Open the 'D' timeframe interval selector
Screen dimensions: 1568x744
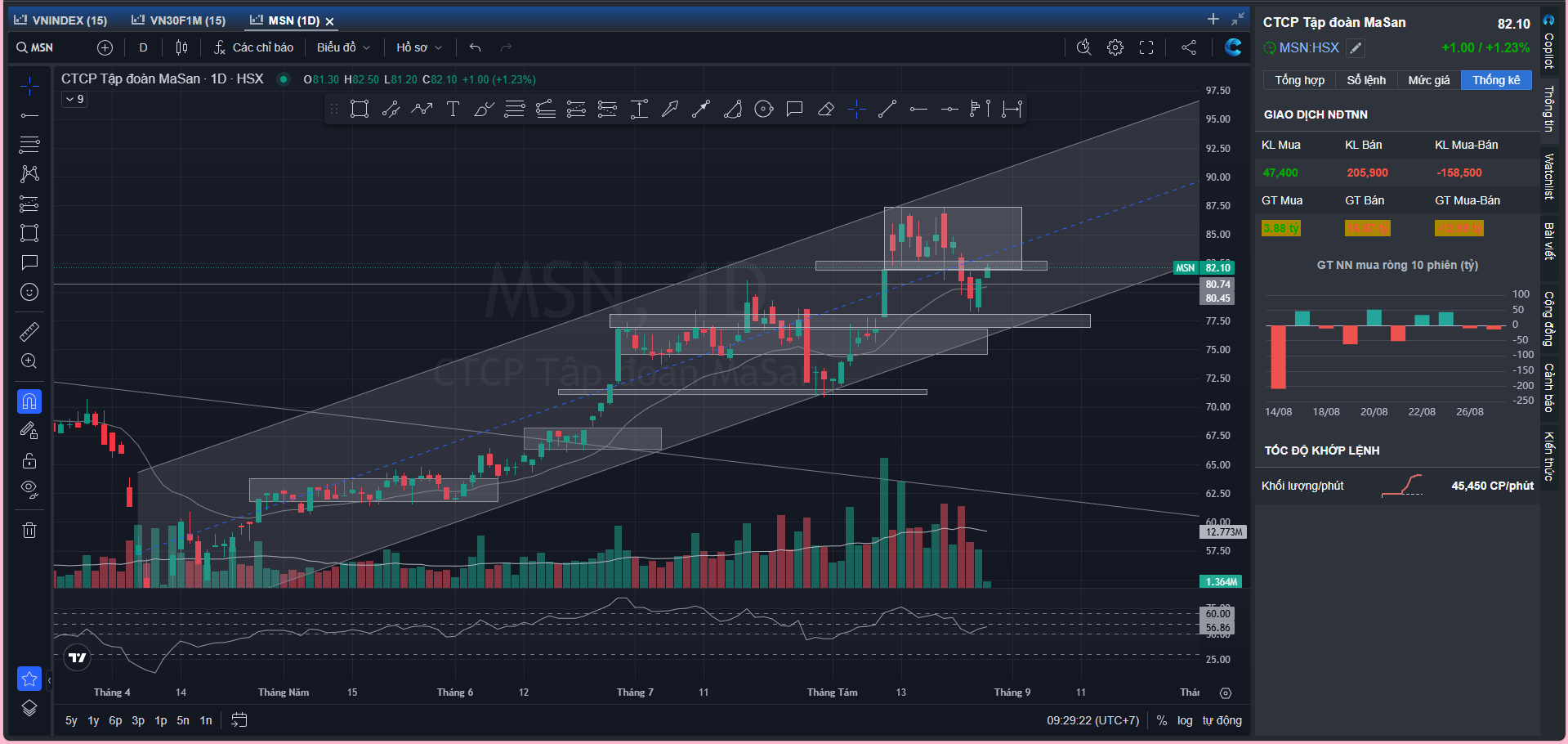(143, 47)
